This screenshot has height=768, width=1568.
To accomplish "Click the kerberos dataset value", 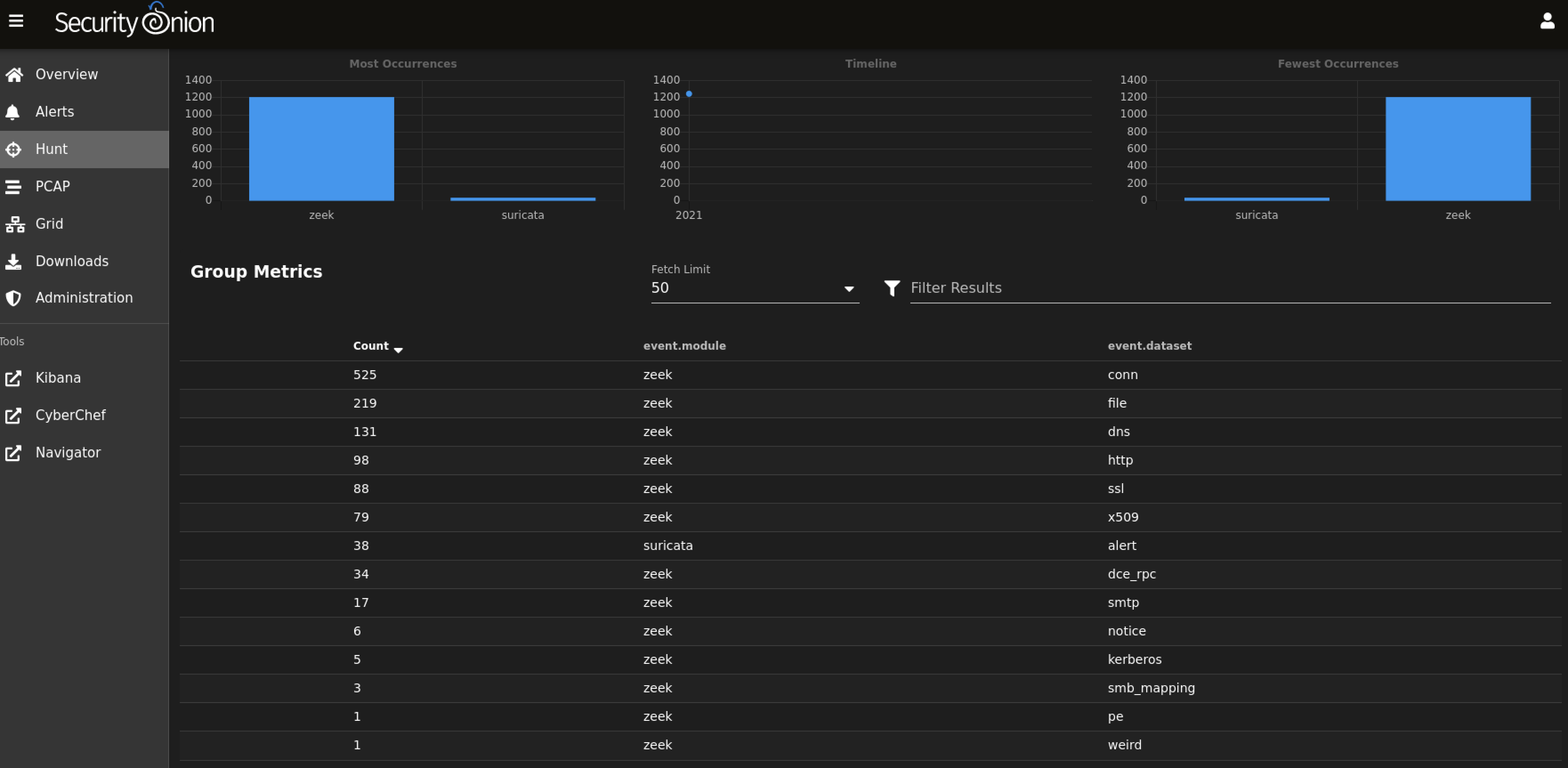I will pos(1135,660).
